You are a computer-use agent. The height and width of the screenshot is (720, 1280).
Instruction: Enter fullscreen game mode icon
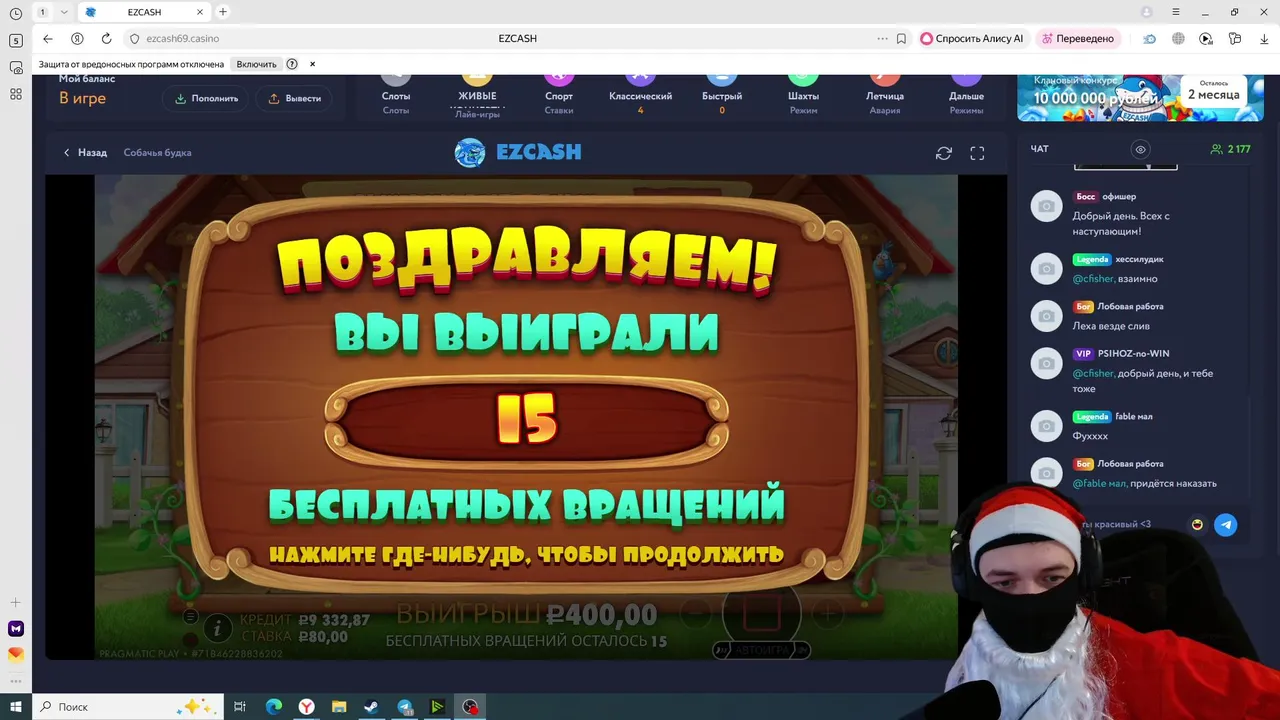977,153
